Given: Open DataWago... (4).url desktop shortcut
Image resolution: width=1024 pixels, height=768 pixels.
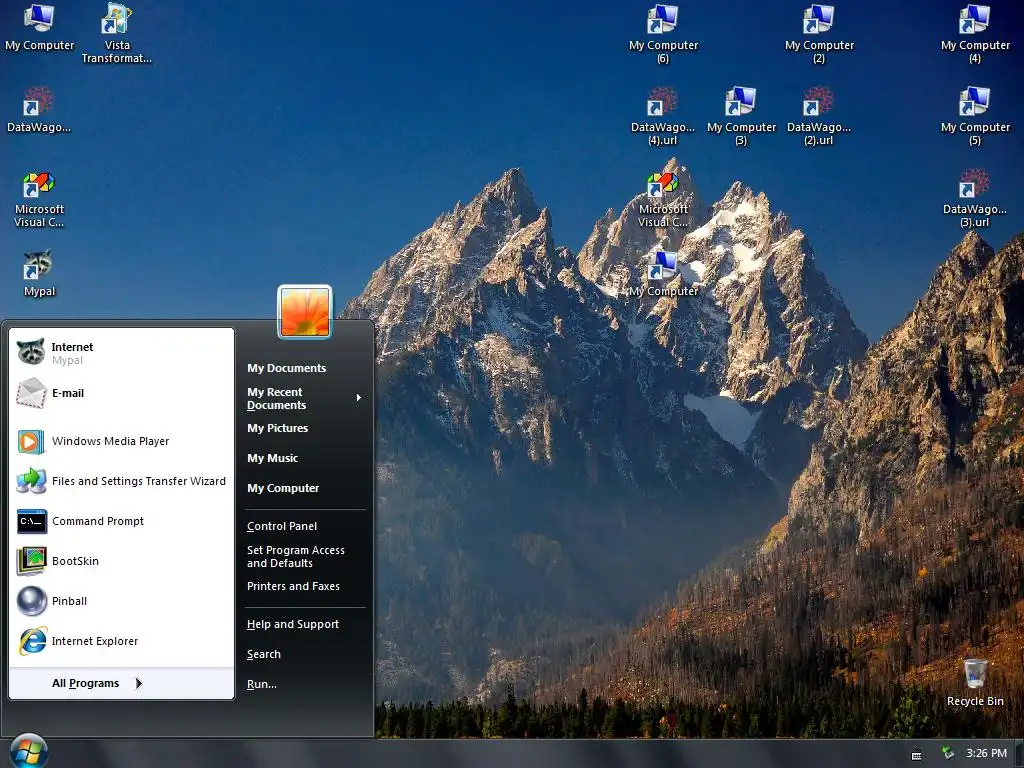Looking at the screenshot, I should pos(663,115).
